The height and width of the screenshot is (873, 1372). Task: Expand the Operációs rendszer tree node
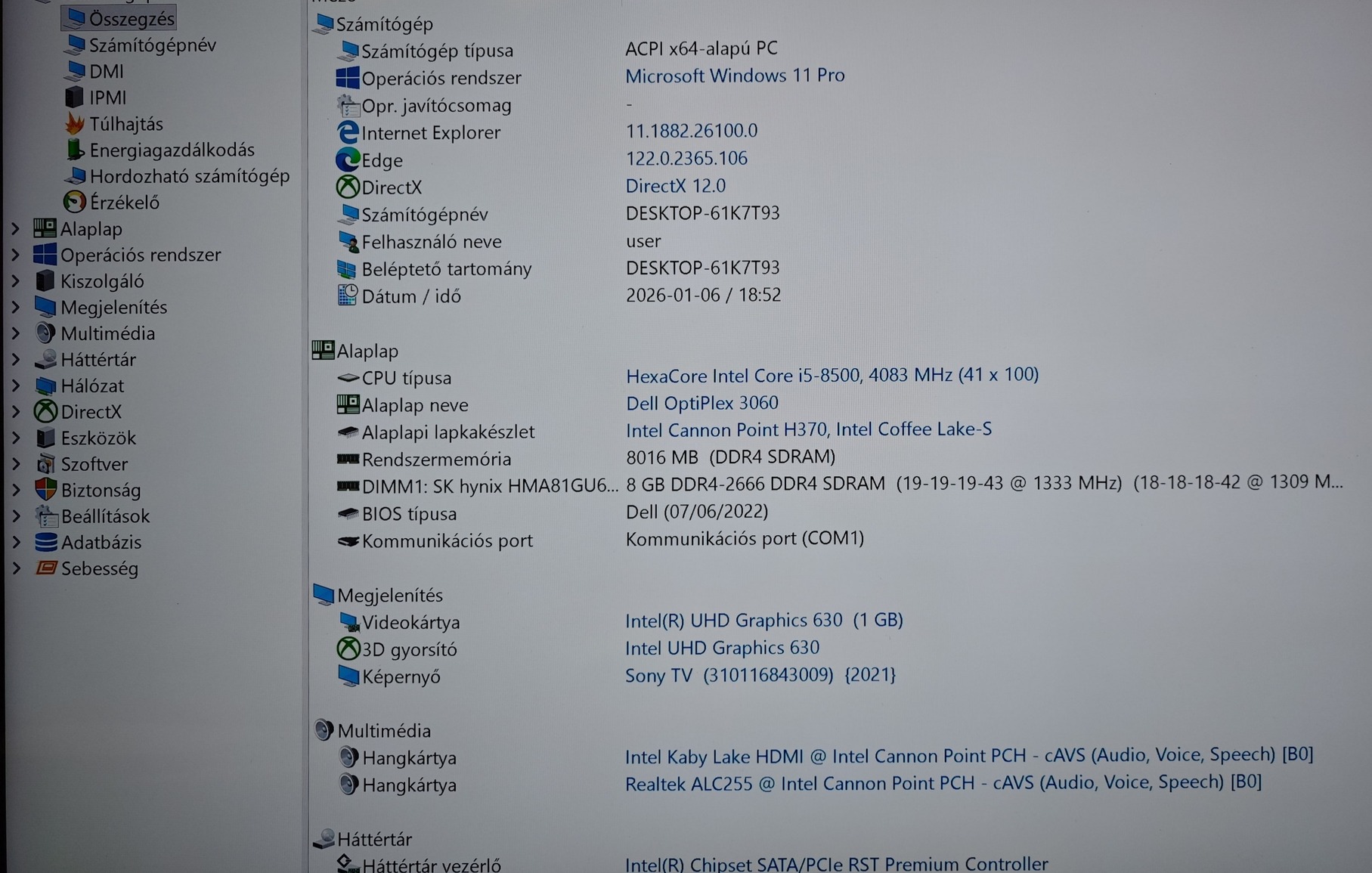pos(15,255)
